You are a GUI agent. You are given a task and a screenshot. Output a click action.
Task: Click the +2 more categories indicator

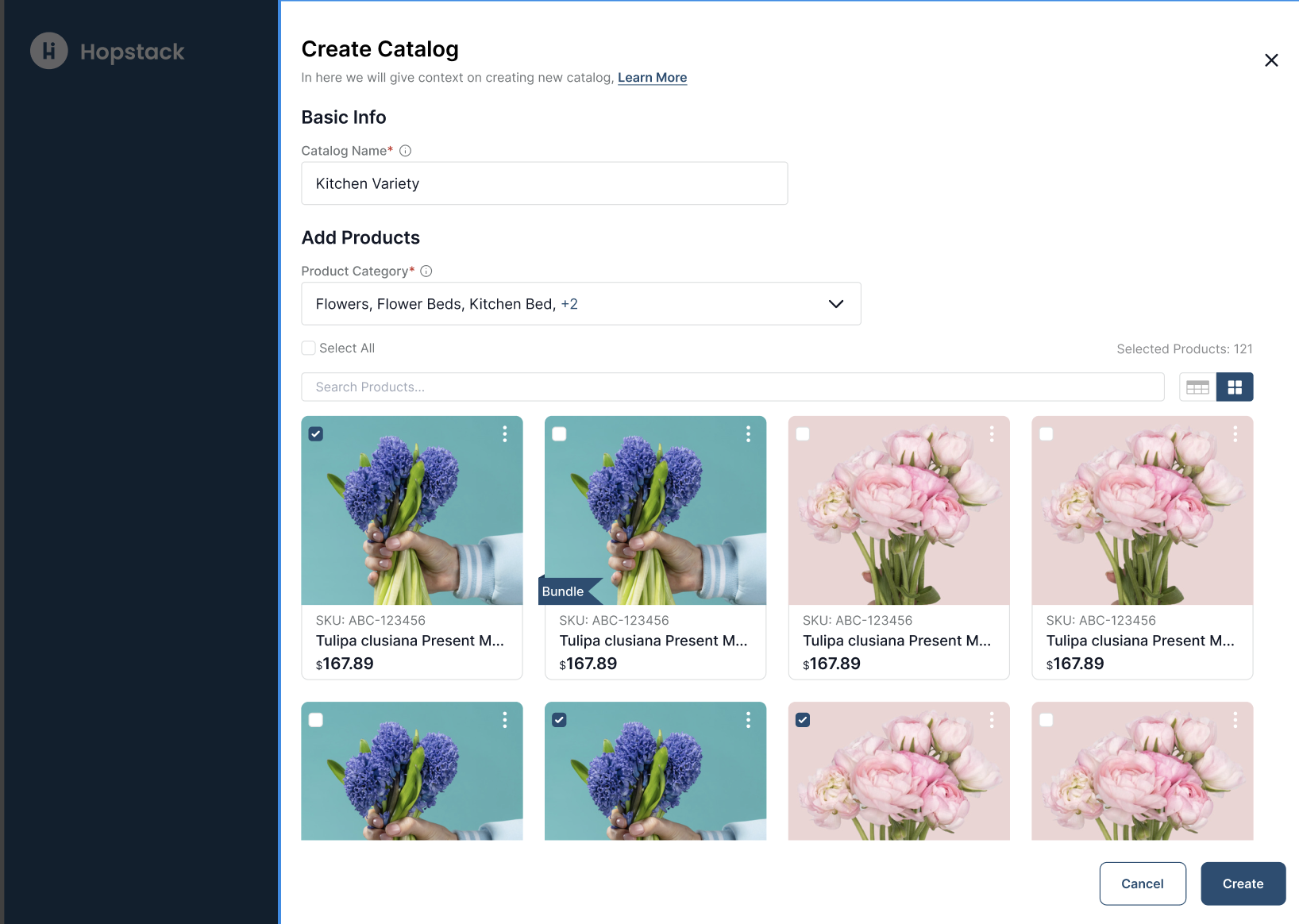point(569,304)
